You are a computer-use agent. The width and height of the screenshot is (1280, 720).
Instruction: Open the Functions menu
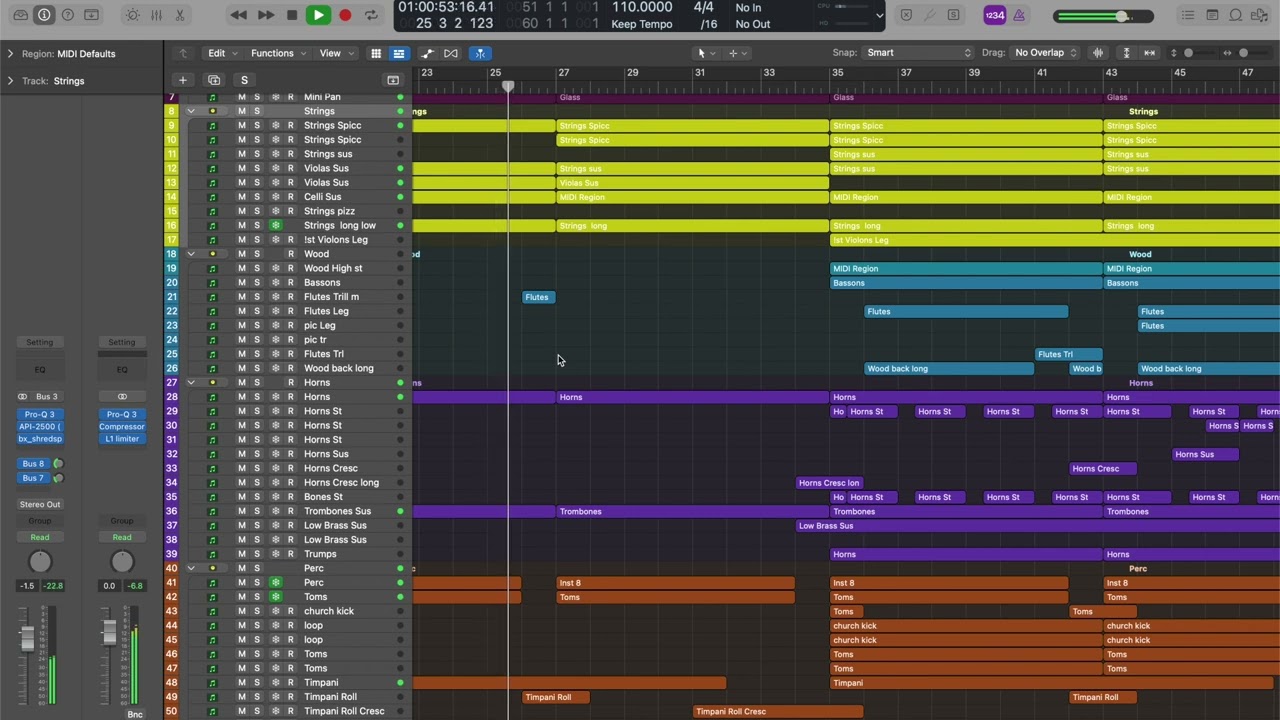point(278,53)
